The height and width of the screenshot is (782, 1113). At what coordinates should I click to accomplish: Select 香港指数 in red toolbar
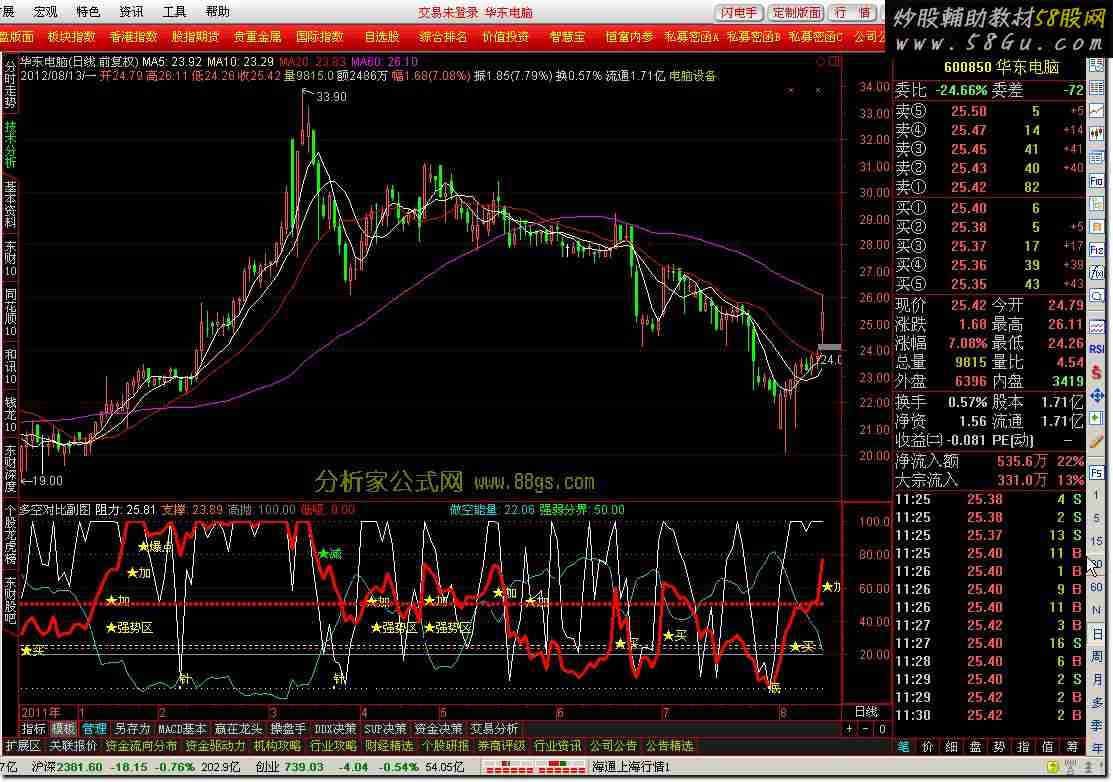tap(133, 37)
